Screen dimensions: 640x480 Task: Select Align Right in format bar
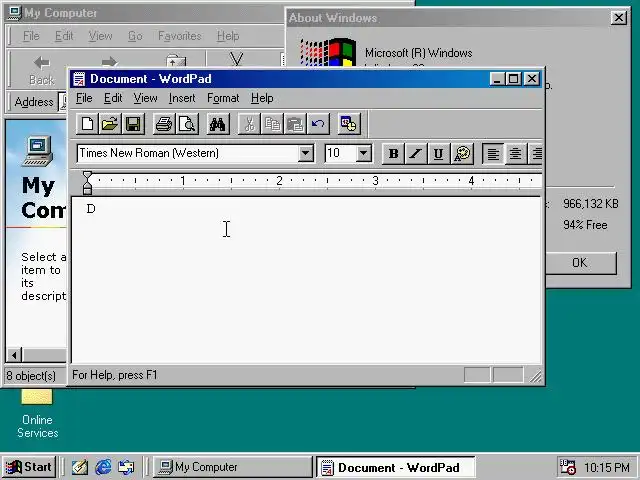click(x=536, y=153)
